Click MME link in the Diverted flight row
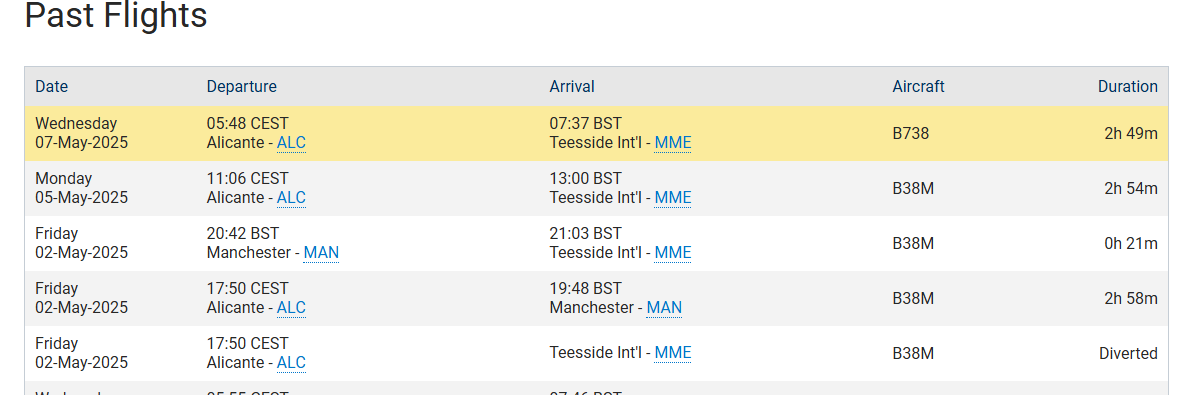This screenshot has width=1179, height=395. (x=672, y=353)
